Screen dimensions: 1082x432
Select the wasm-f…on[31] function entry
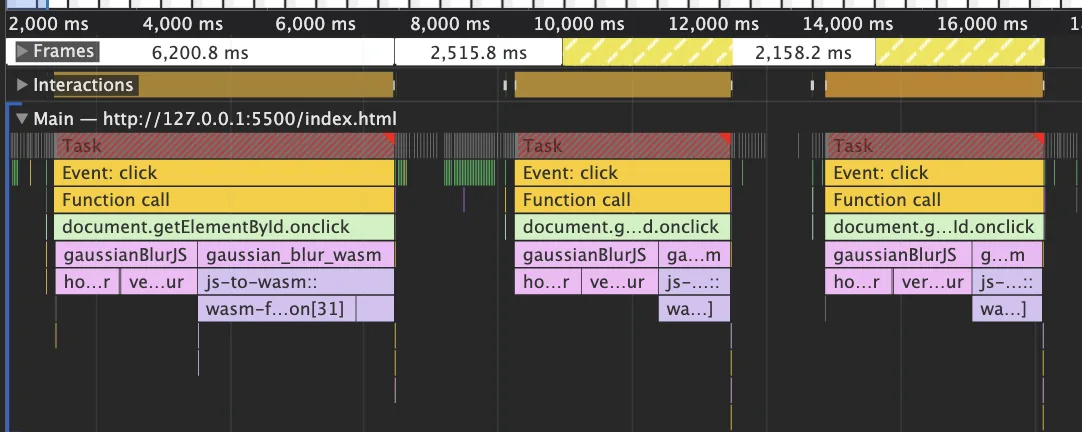pyautogui.click(x=275, y=309)
